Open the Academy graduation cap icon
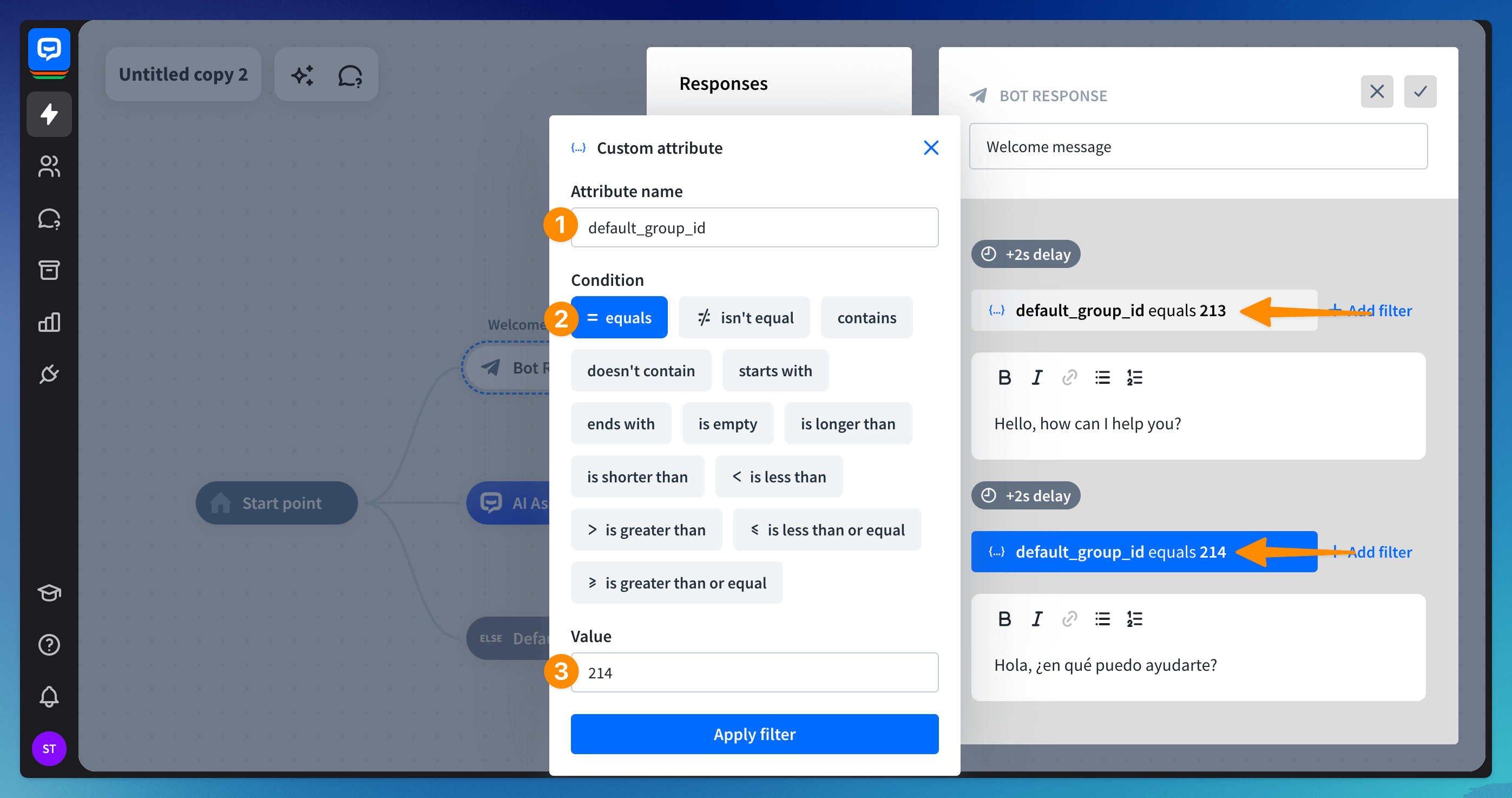Viewport: 1512px width, 798px height. point(49,592)
